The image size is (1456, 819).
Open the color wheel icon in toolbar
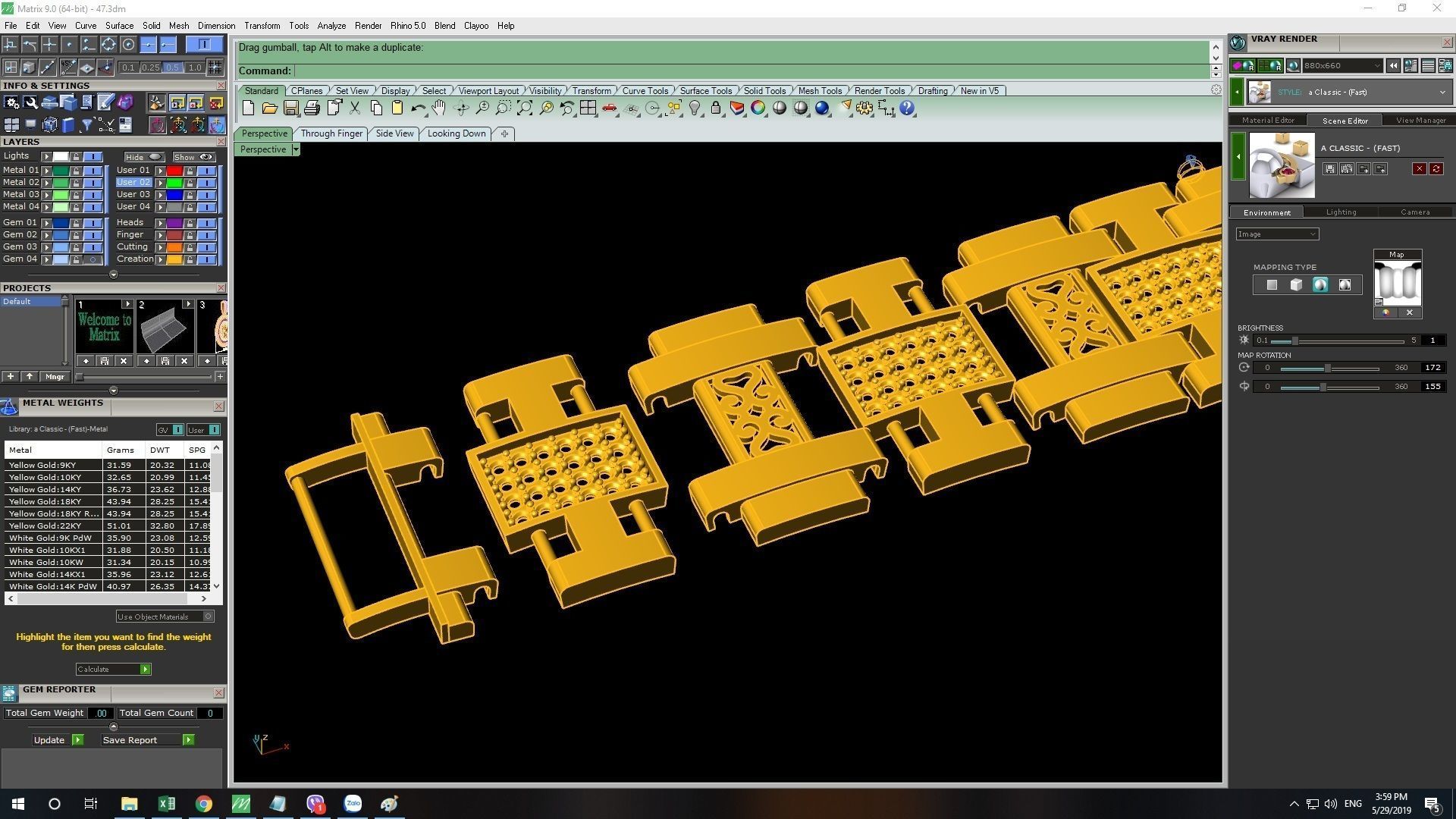click(758, 108)
